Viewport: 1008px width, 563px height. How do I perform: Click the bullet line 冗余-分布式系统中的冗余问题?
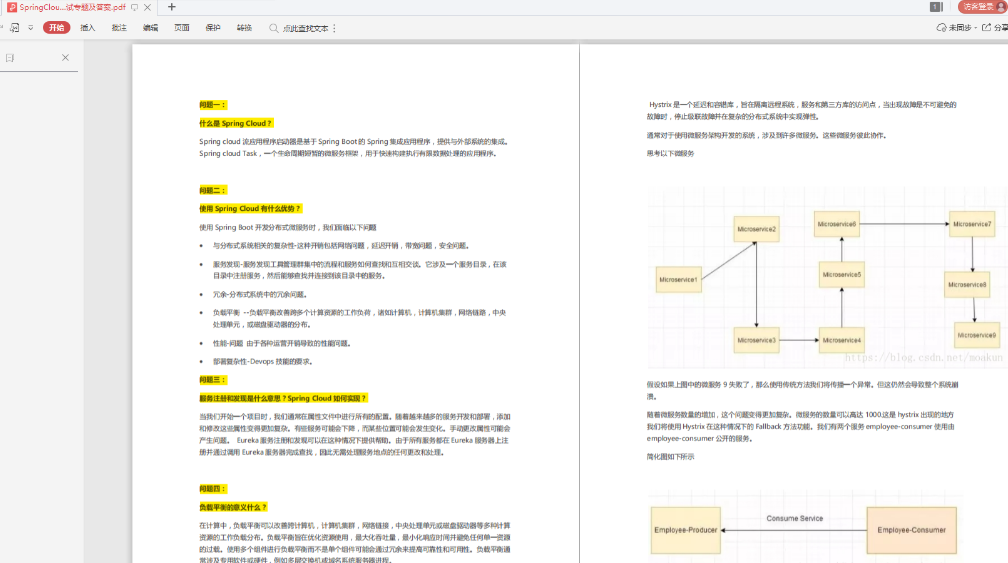pos(260,294)
